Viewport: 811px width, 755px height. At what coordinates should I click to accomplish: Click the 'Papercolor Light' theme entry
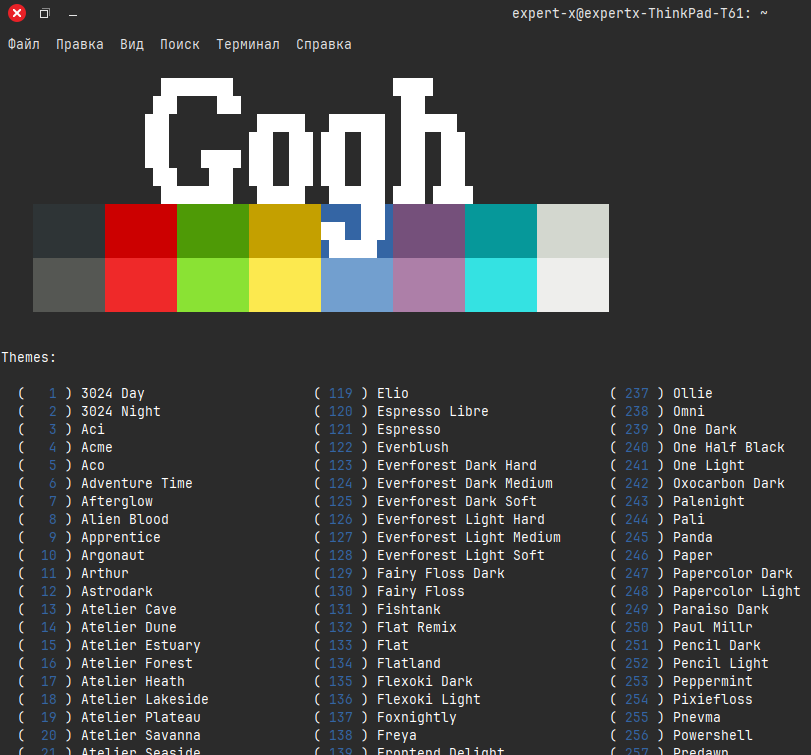coord(737,592)
